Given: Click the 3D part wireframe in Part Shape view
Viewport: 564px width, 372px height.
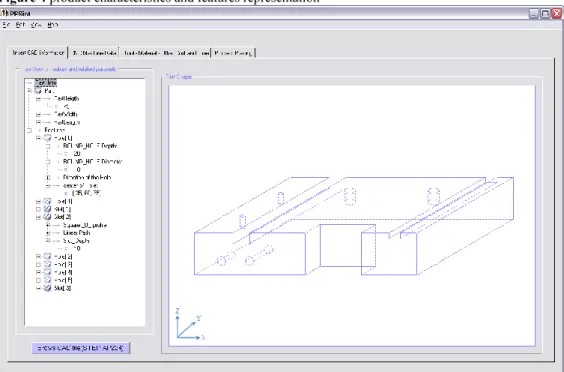Looking at the screenshot, I should [354, 226].
